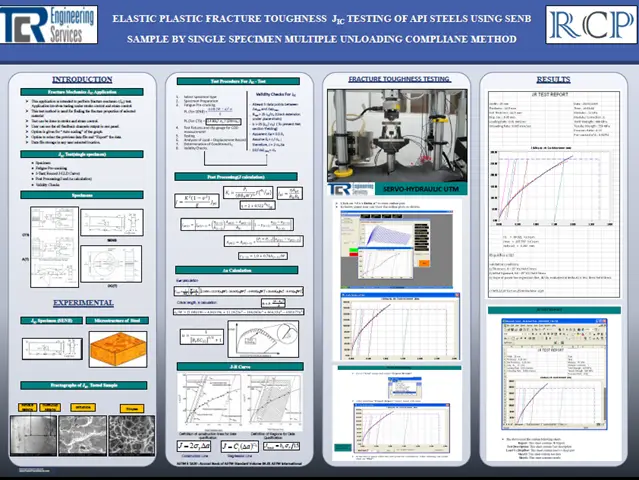Open the Excel JR test report screenshot
The image size is (639, 480).
coord(554,374)
